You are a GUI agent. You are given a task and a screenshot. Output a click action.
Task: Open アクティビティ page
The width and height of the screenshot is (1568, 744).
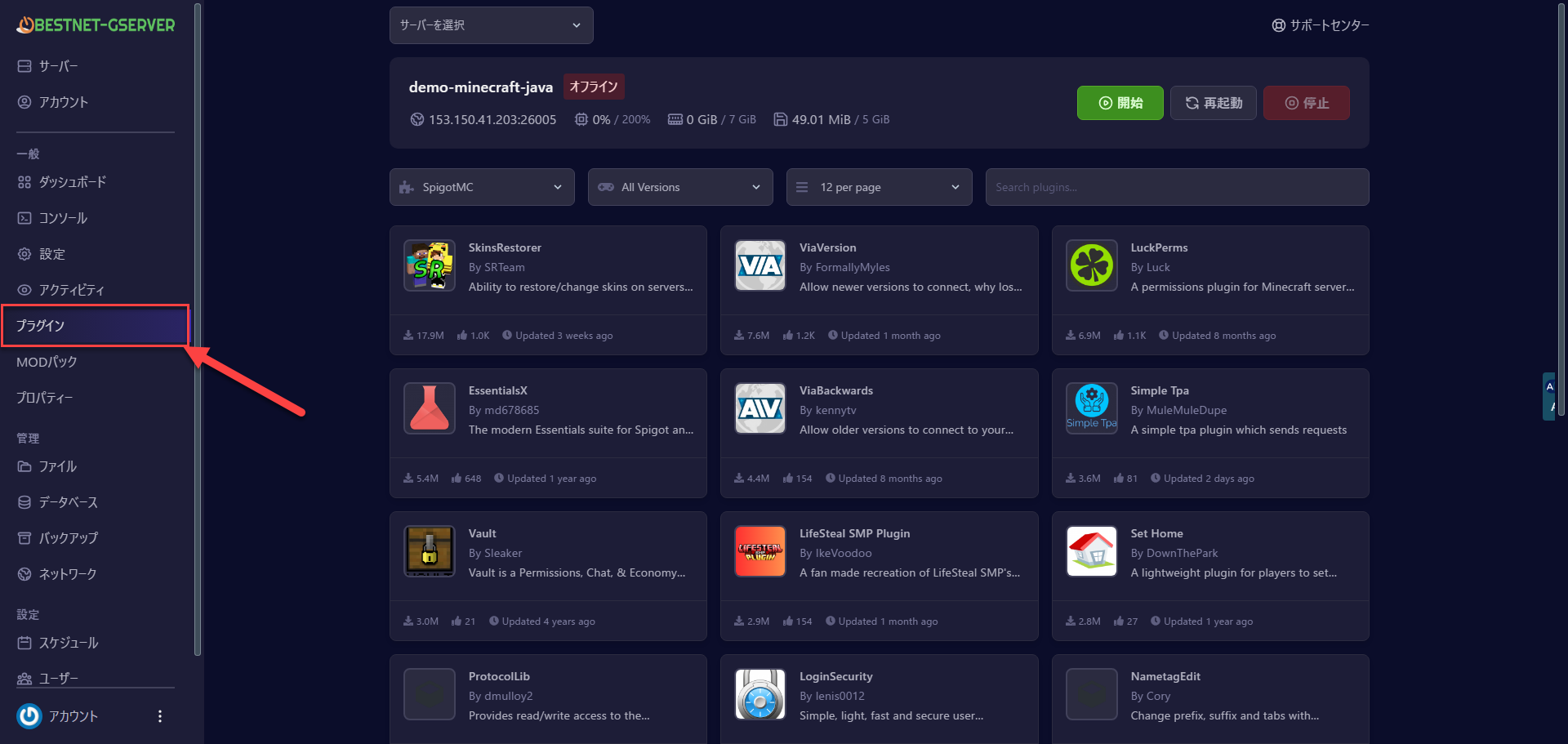click(61, 290)
